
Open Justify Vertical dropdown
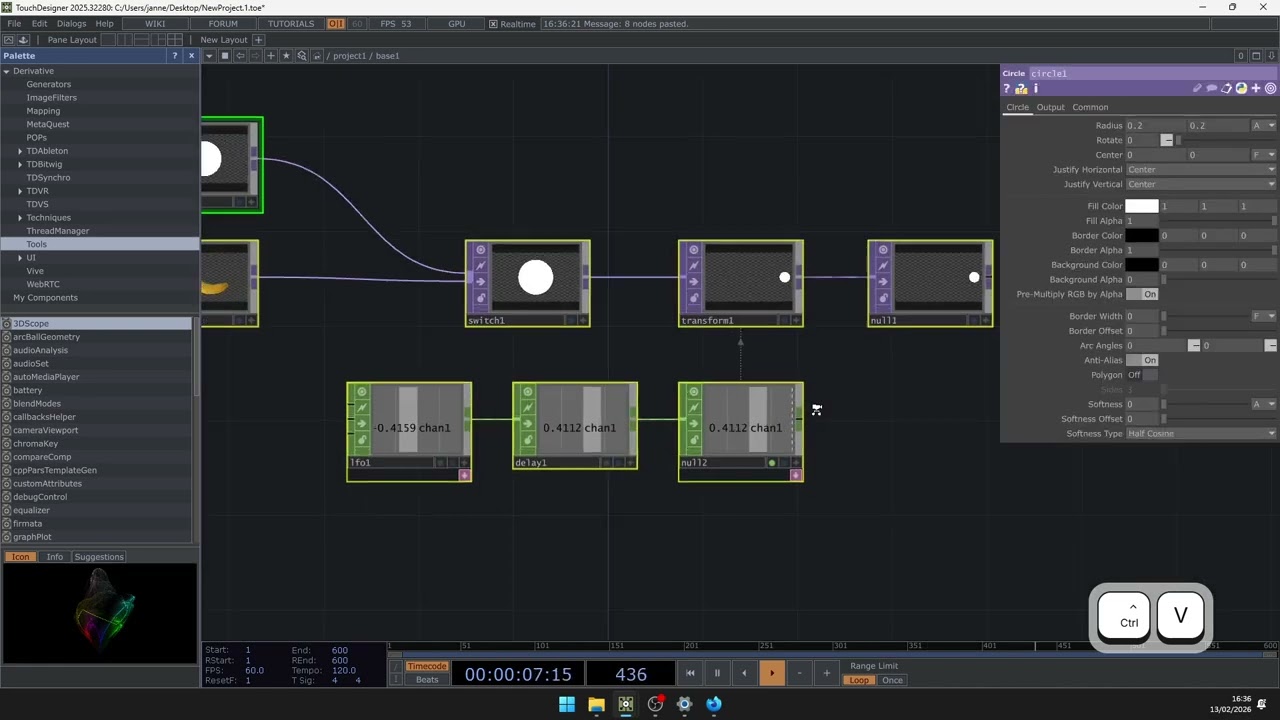pos(1201,184)
